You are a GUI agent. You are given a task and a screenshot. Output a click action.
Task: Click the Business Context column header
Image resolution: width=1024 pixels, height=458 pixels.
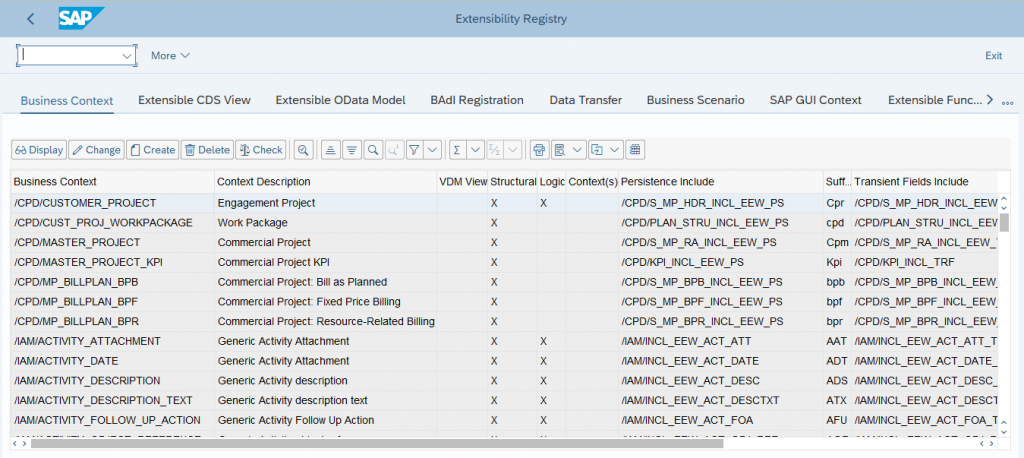(x=112, y=181)
